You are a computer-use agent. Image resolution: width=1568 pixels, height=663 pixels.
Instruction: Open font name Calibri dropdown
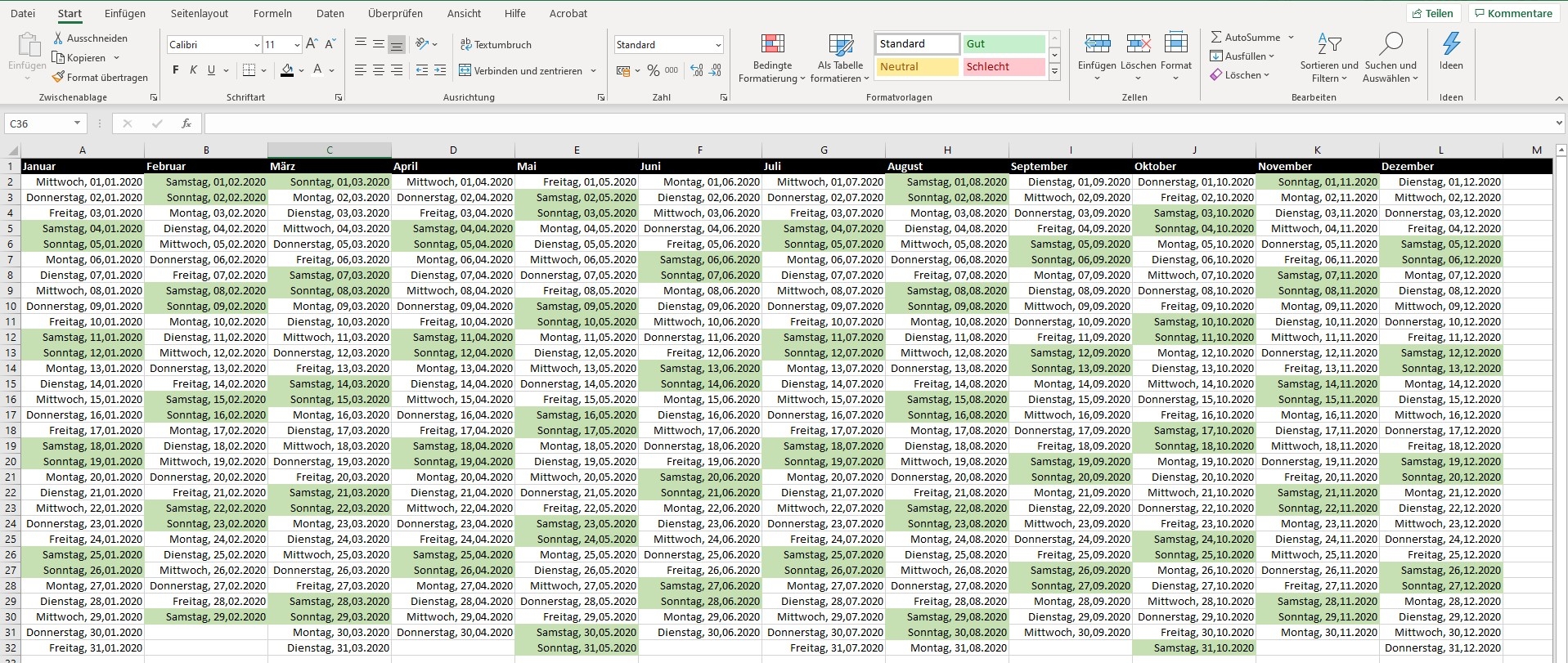click(257, 45)
